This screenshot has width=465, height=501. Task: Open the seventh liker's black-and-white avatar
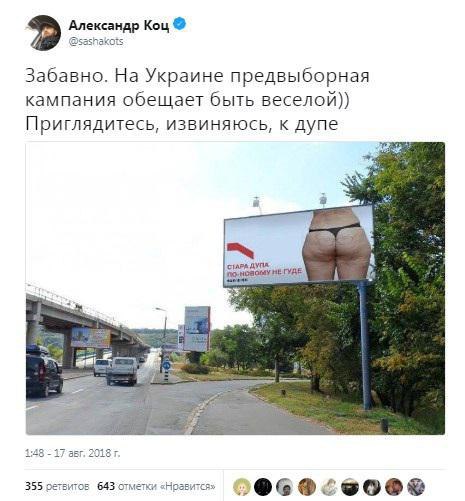point(372,487)
